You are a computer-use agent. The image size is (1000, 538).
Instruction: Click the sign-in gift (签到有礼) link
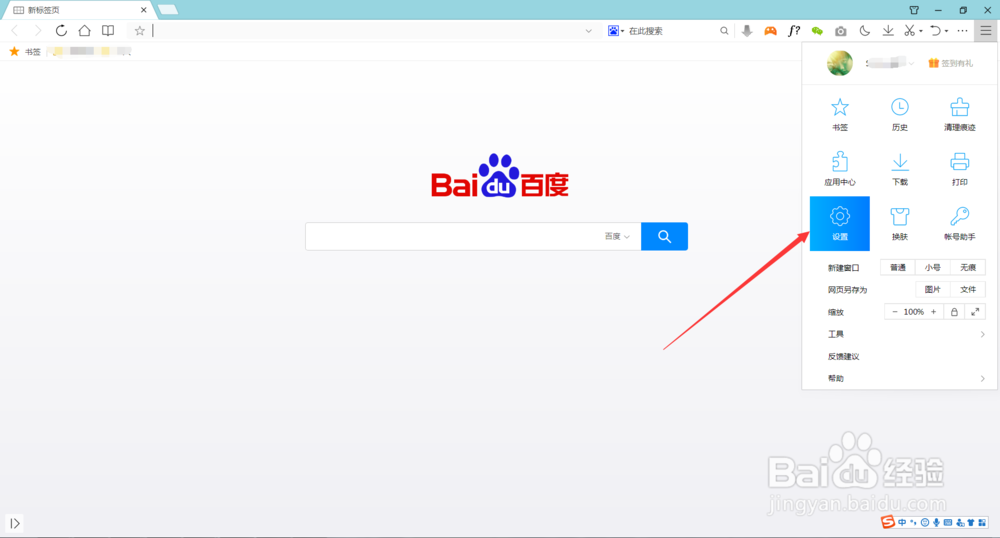[x=950, y=63]
